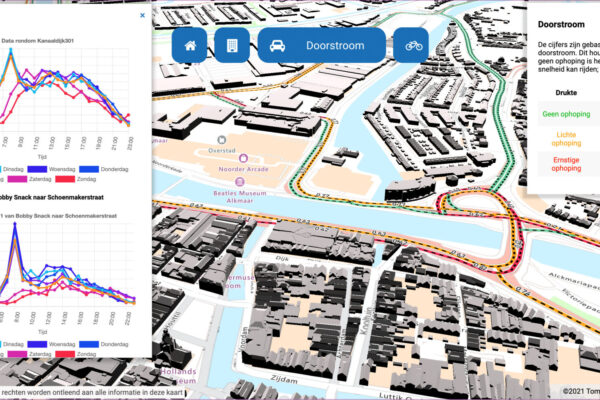Screen dimensions: 600x400
Task: Click Dinsdag label in Bobby Snack chart legend
Action: (x=13, y=344)
